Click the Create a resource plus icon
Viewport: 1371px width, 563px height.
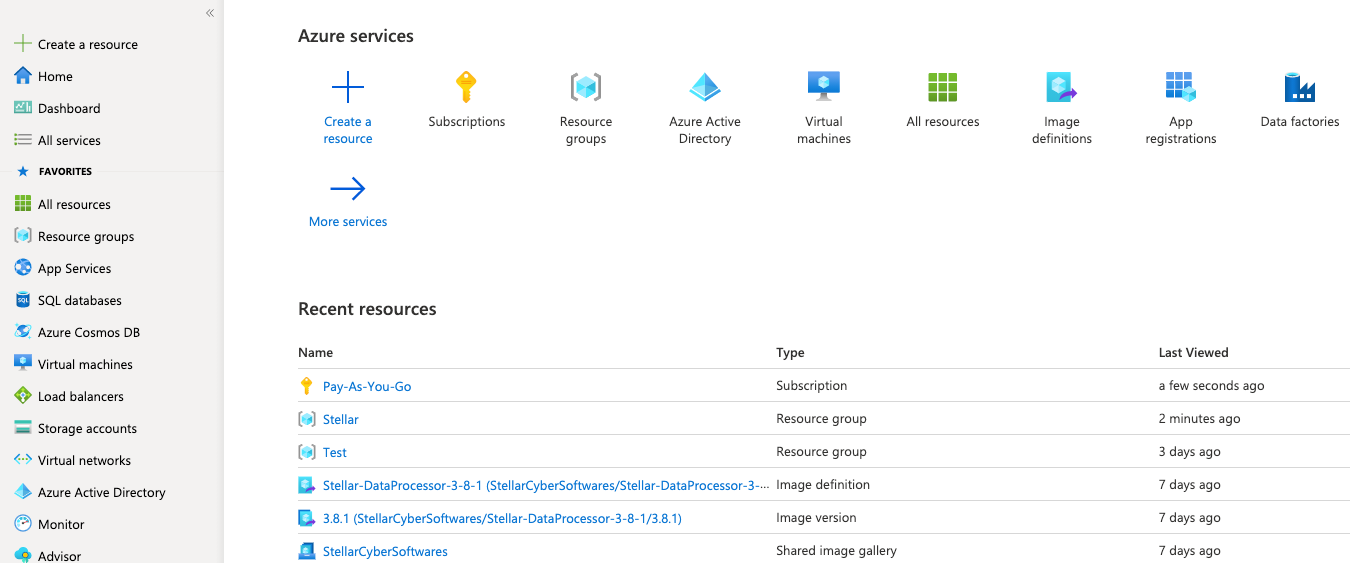click(348, 88)
